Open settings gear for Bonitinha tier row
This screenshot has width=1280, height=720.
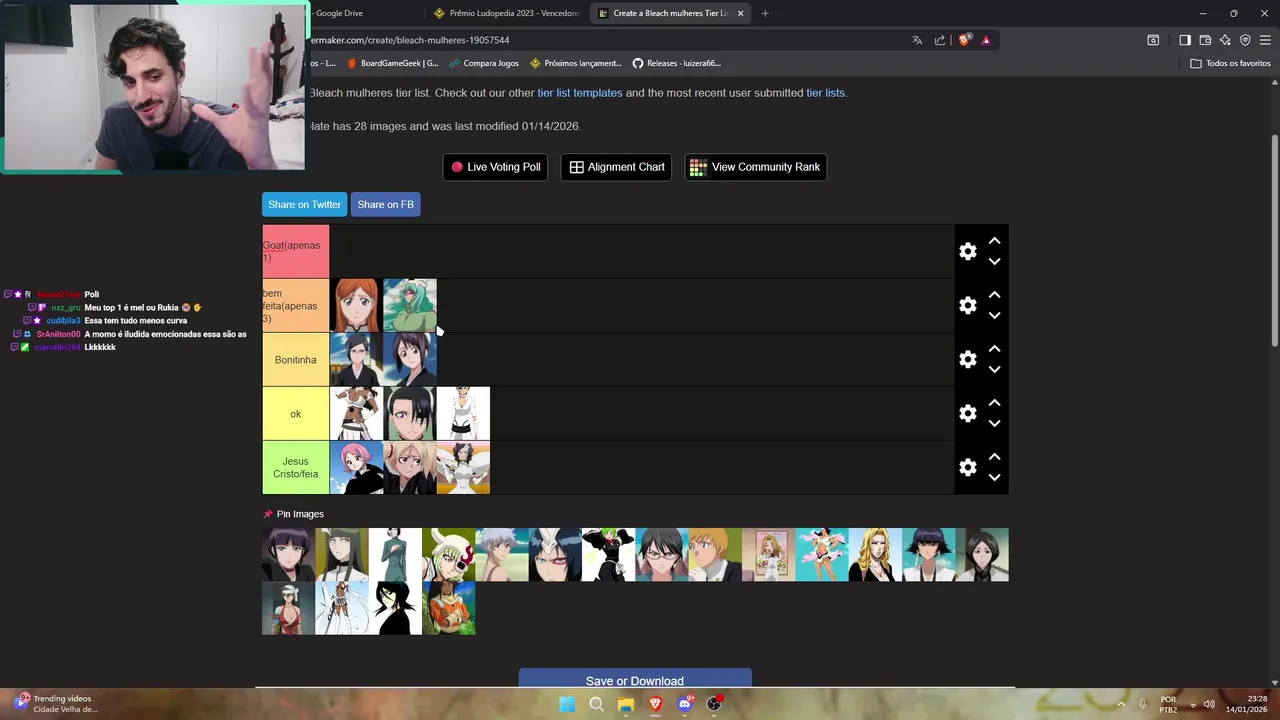(x=967, y=359)
